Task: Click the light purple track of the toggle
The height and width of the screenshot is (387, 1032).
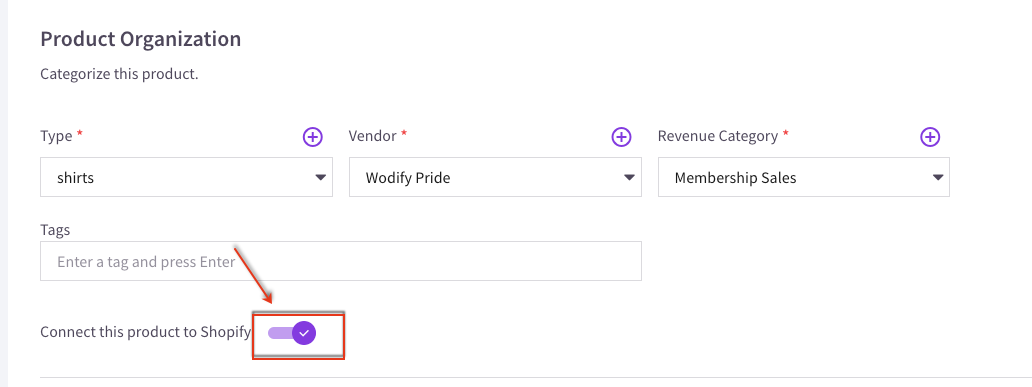Action: click(x=280, y=333)
